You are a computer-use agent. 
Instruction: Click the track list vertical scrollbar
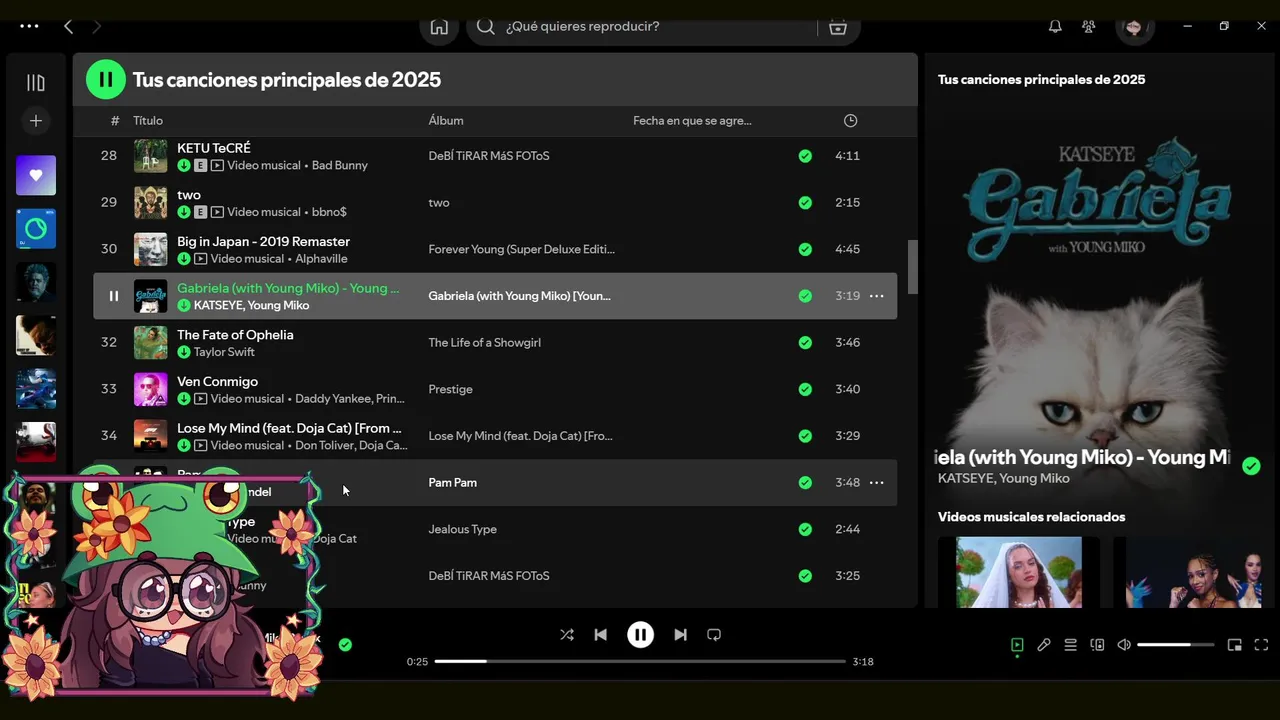point(913,266)
